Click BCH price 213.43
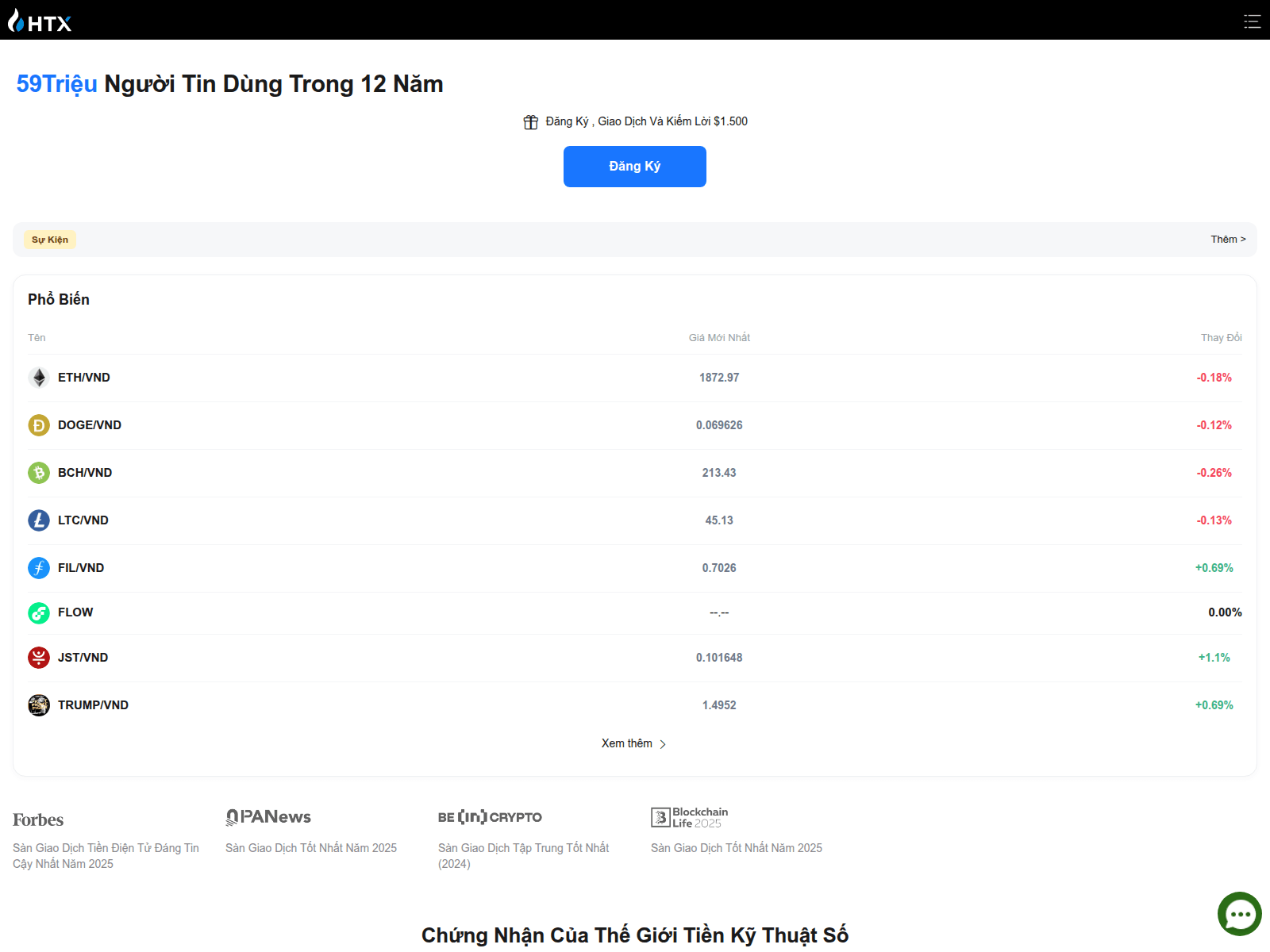 click(x=719, y=473)
